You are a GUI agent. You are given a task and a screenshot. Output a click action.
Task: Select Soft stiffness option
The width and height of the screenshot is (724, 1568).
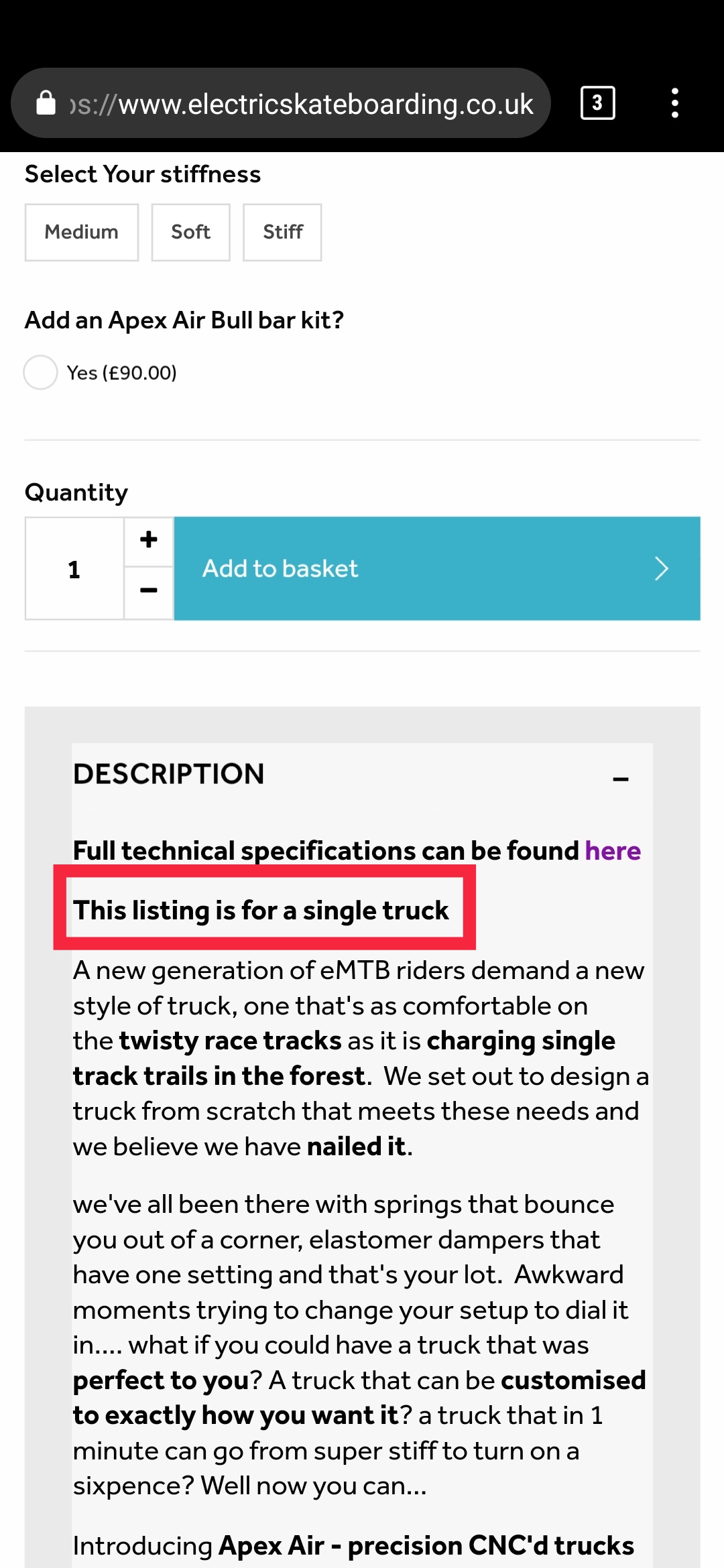pos(191,233)
